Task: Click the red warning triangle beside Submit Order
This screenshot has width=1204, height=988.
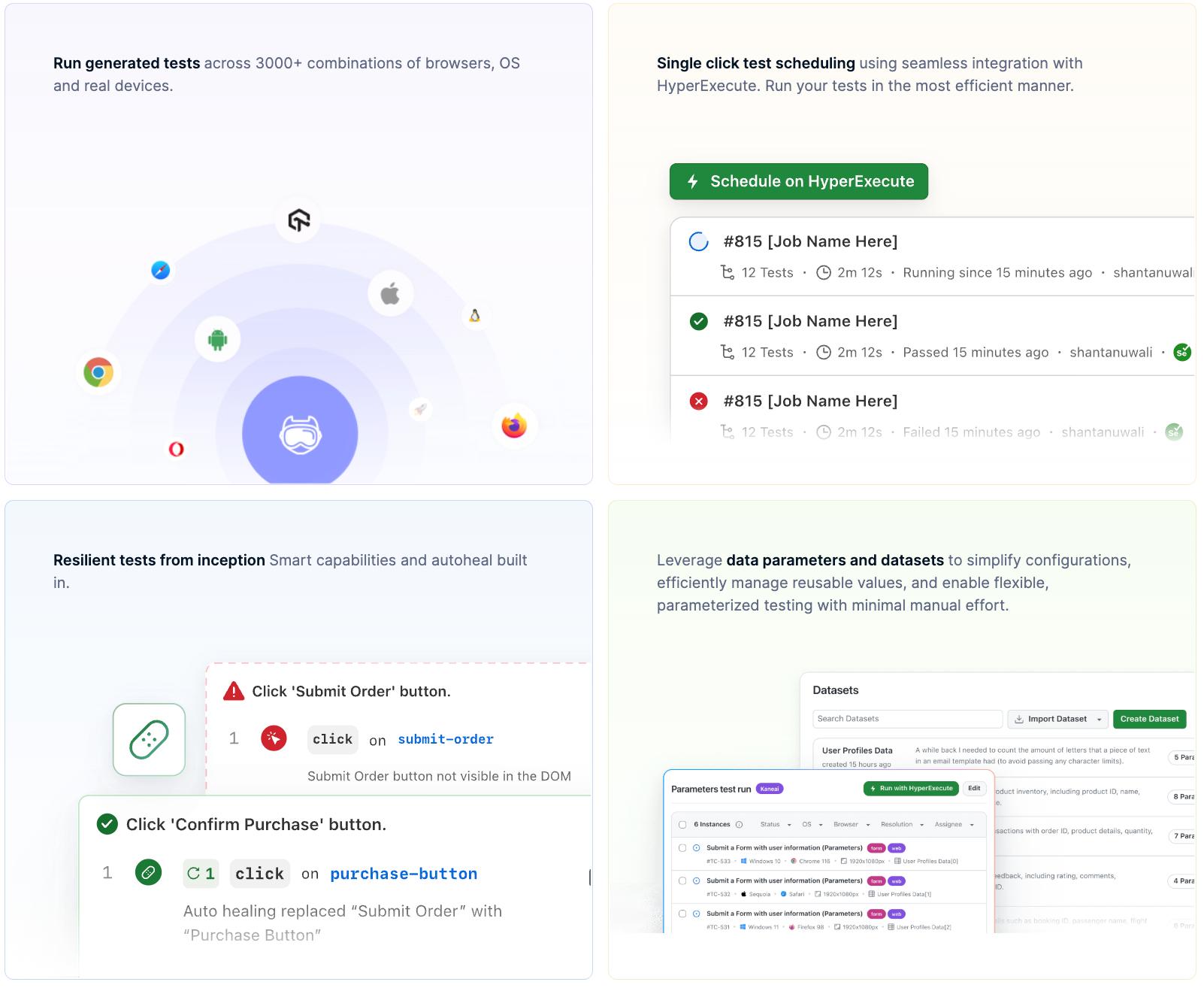Action: pos(234,691)
